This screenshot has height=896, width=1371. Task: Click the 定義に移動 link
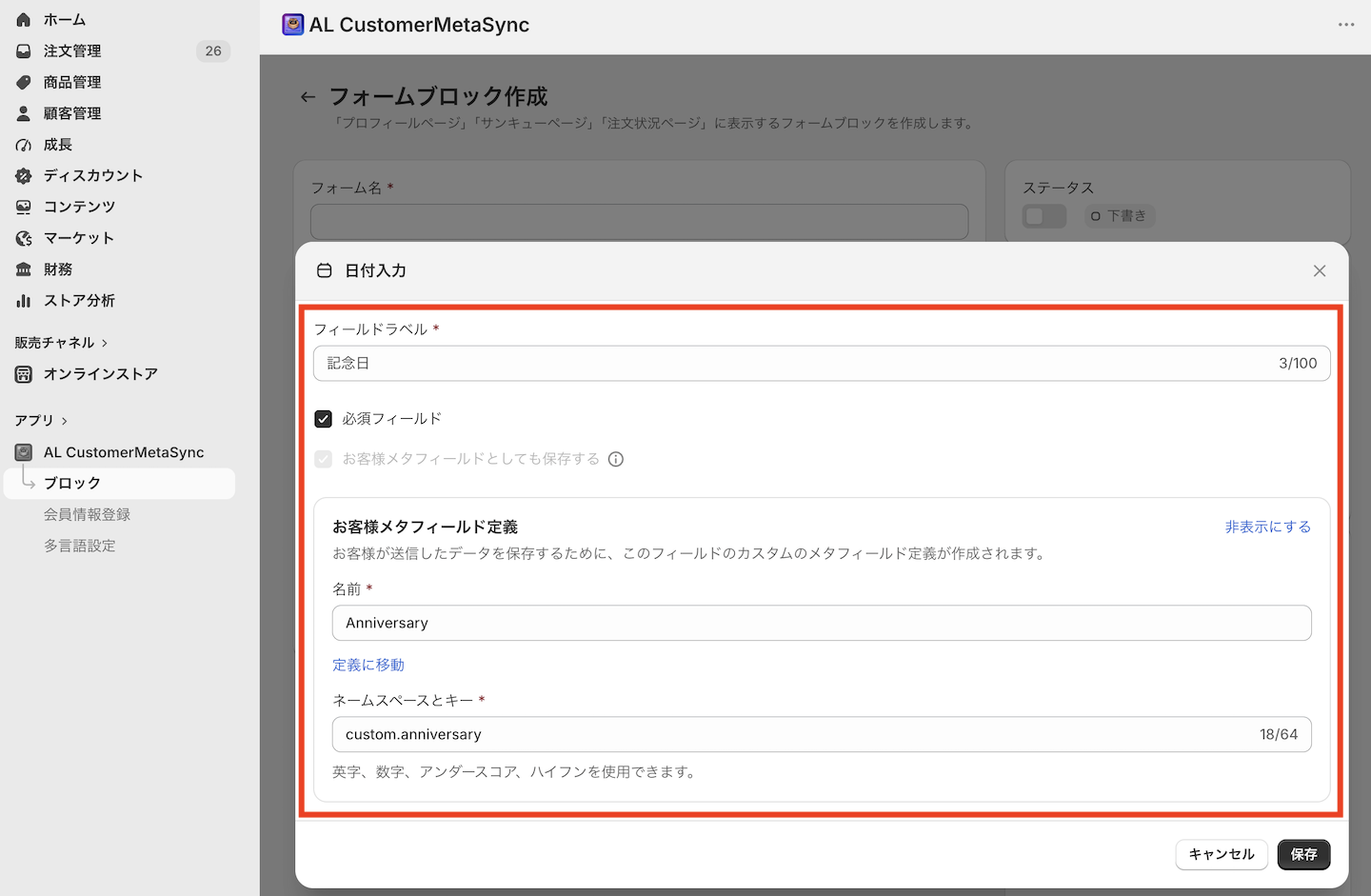[x=368, y=665]
